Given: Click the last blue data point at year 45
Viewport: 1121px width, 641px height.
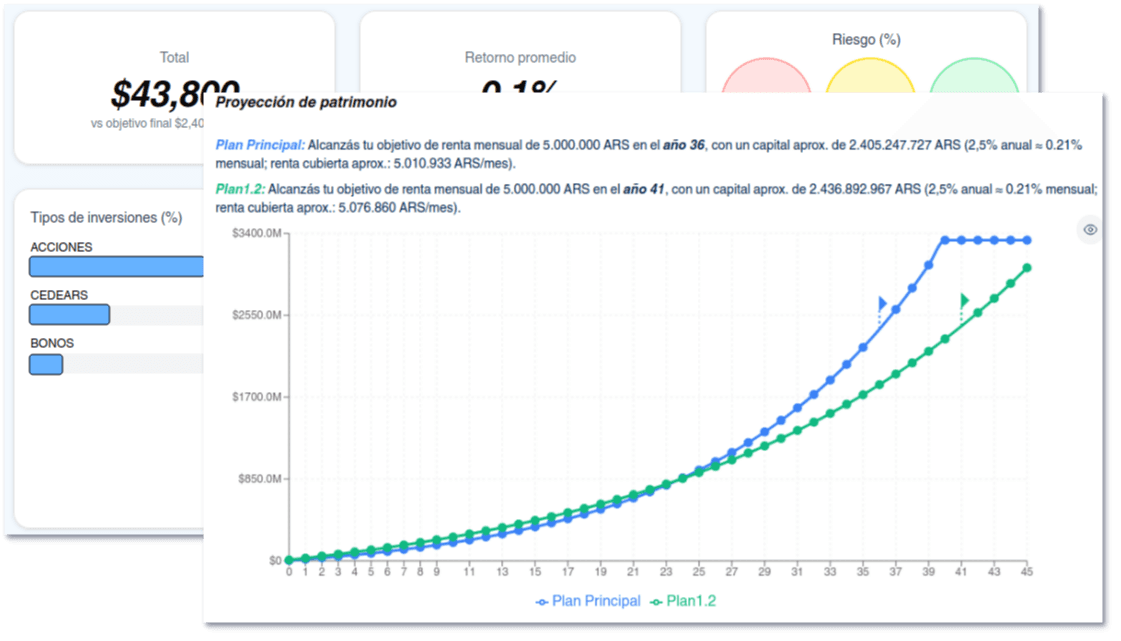Looking at the screenshot, I should [x=1026, y=240].
